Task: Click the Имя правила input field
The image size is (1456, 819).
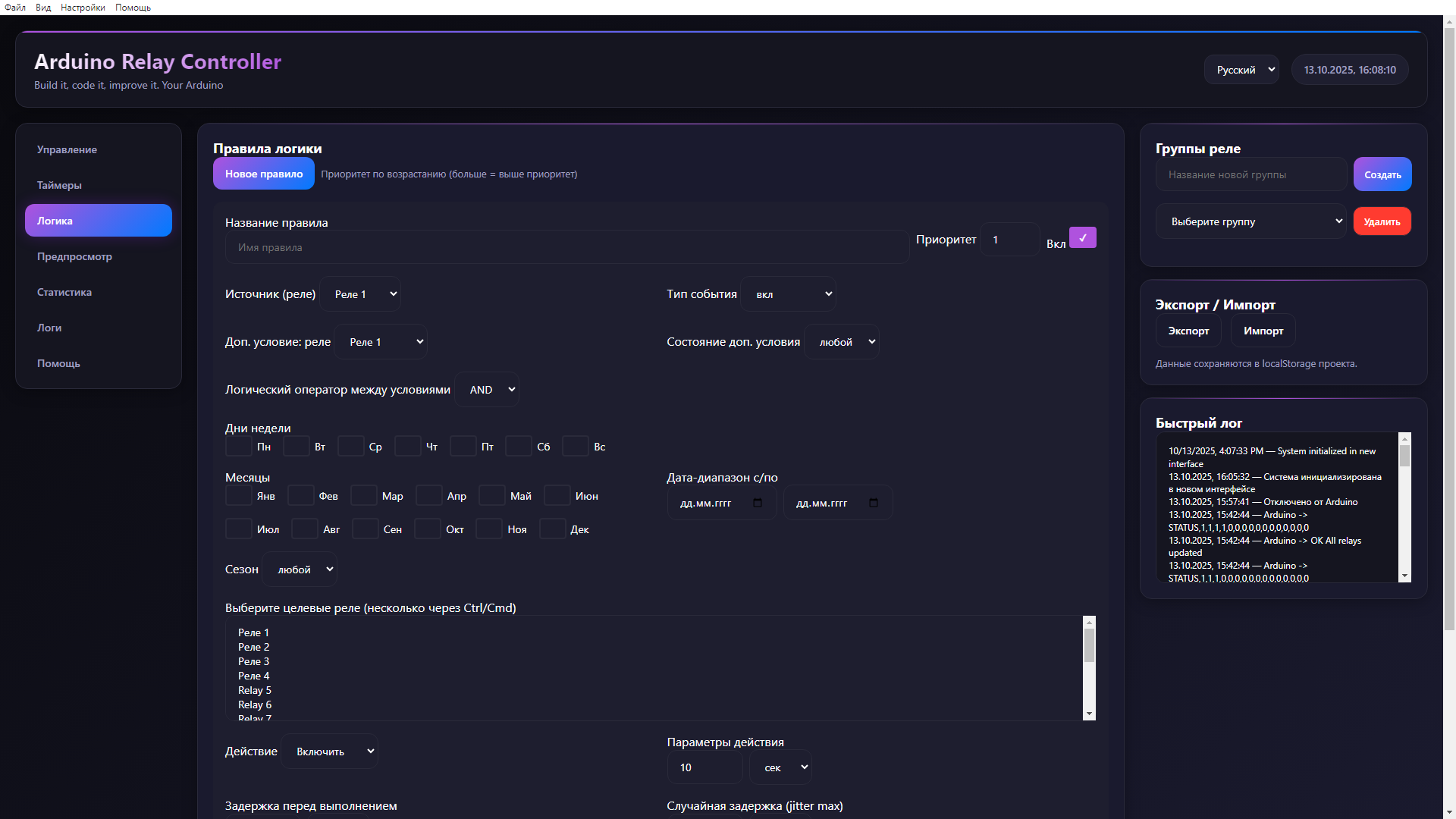Action: (566, 247)
